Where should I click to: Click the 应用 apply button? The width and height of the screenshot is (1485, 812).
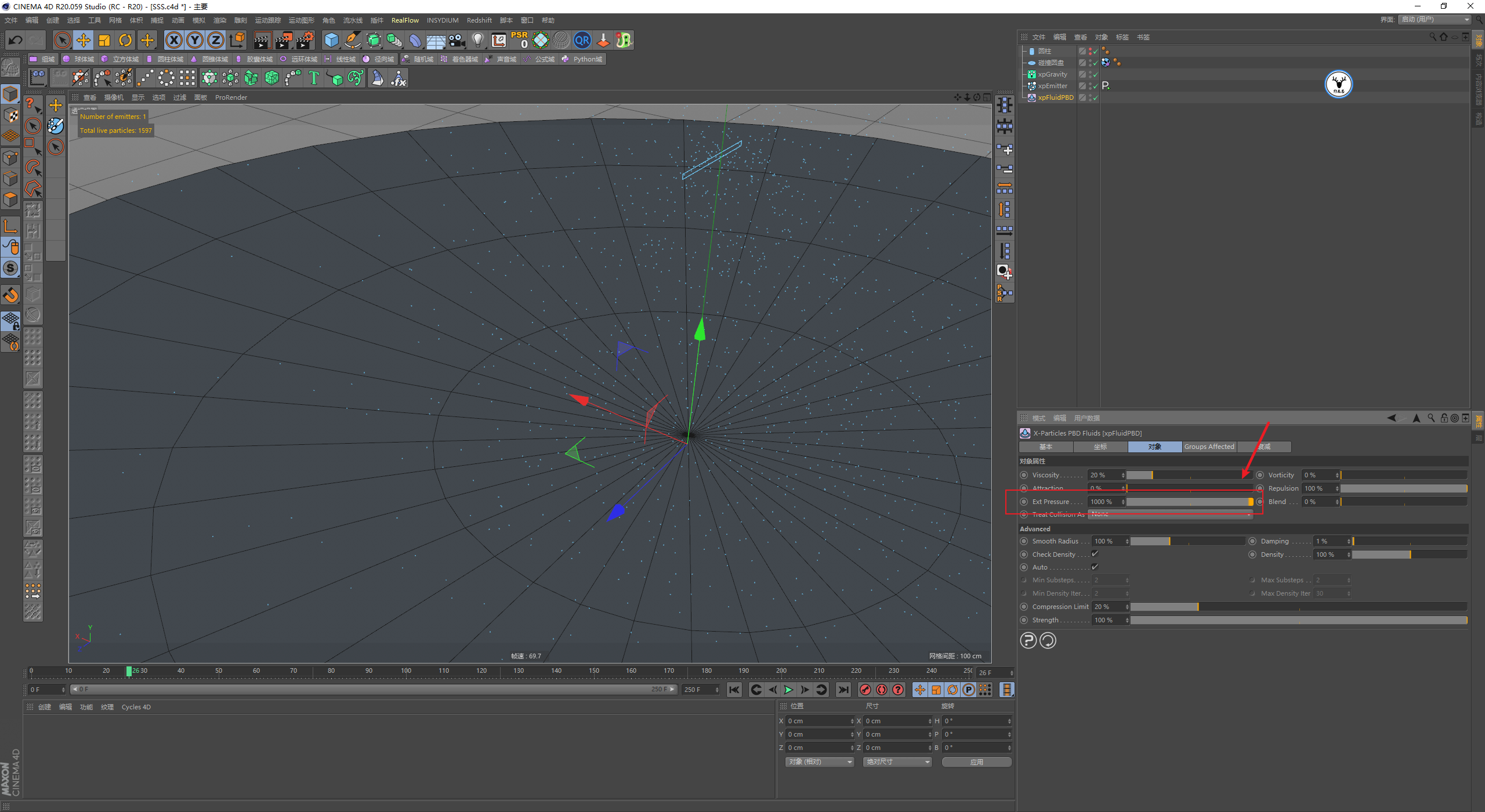click(x=976, y=762)
